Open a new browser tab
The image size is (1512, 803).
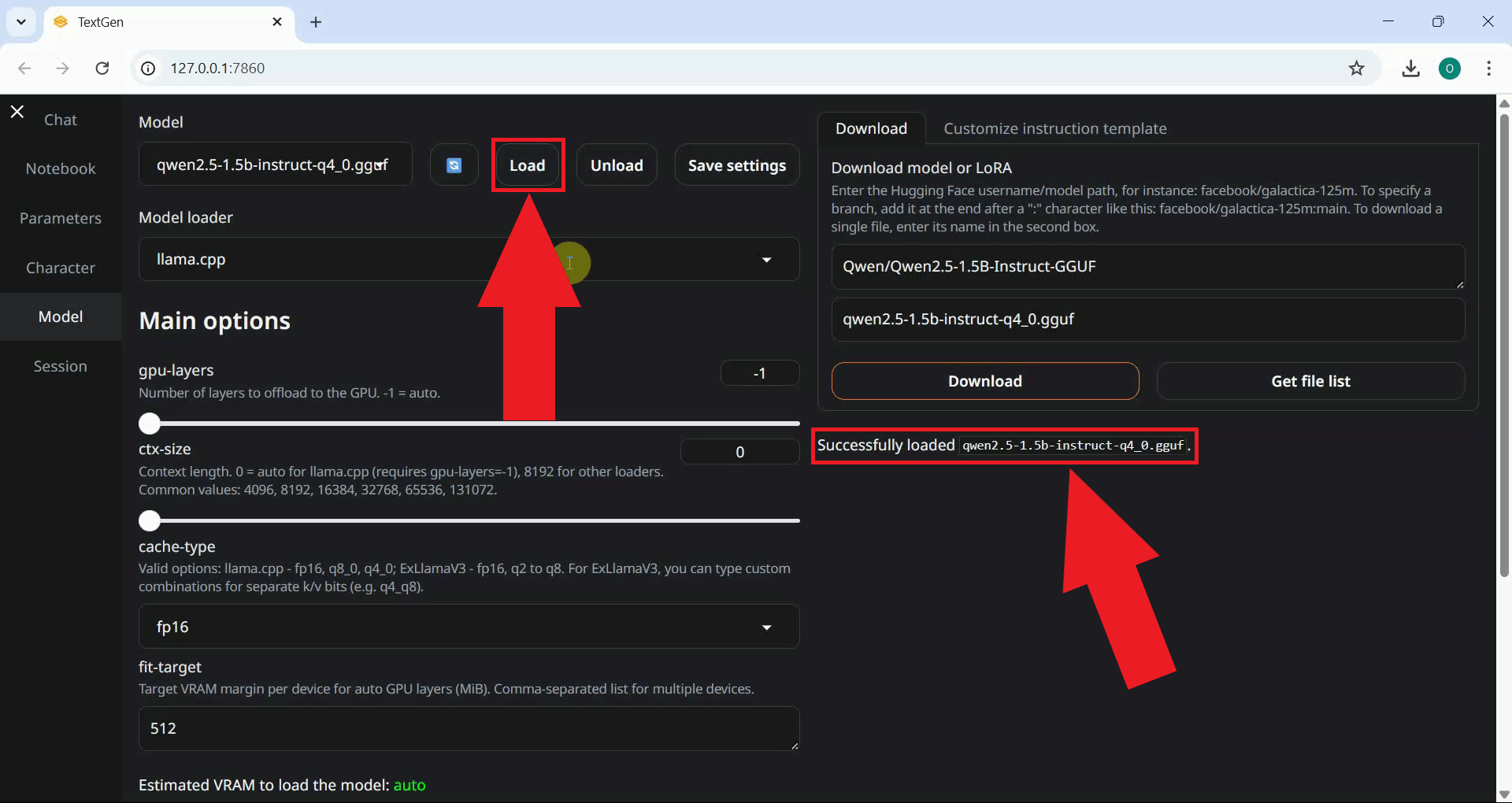tap(316, 22)
